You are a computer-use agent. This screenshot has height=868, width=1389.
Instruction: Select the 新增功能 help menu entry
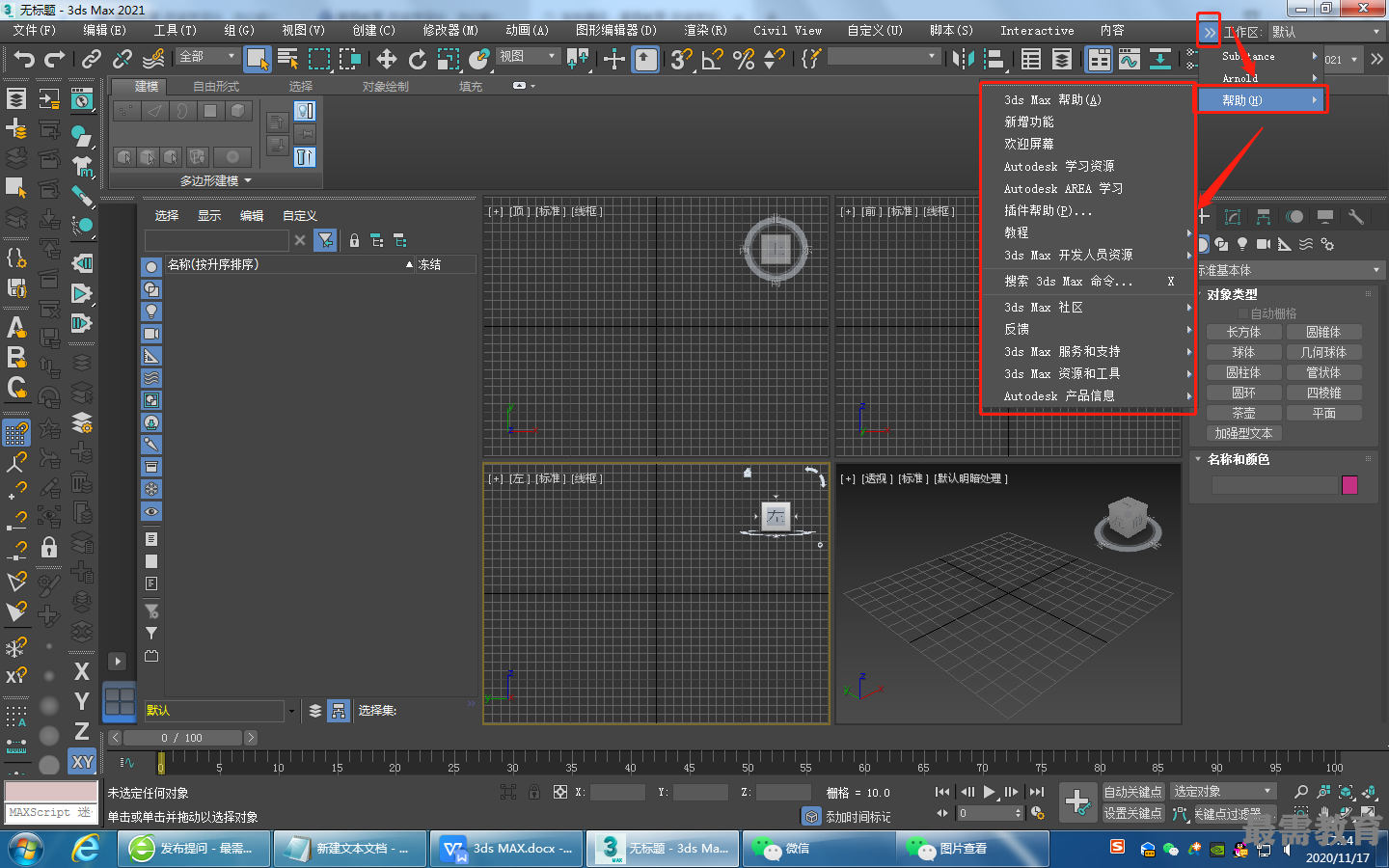[x=1029, y=122]
